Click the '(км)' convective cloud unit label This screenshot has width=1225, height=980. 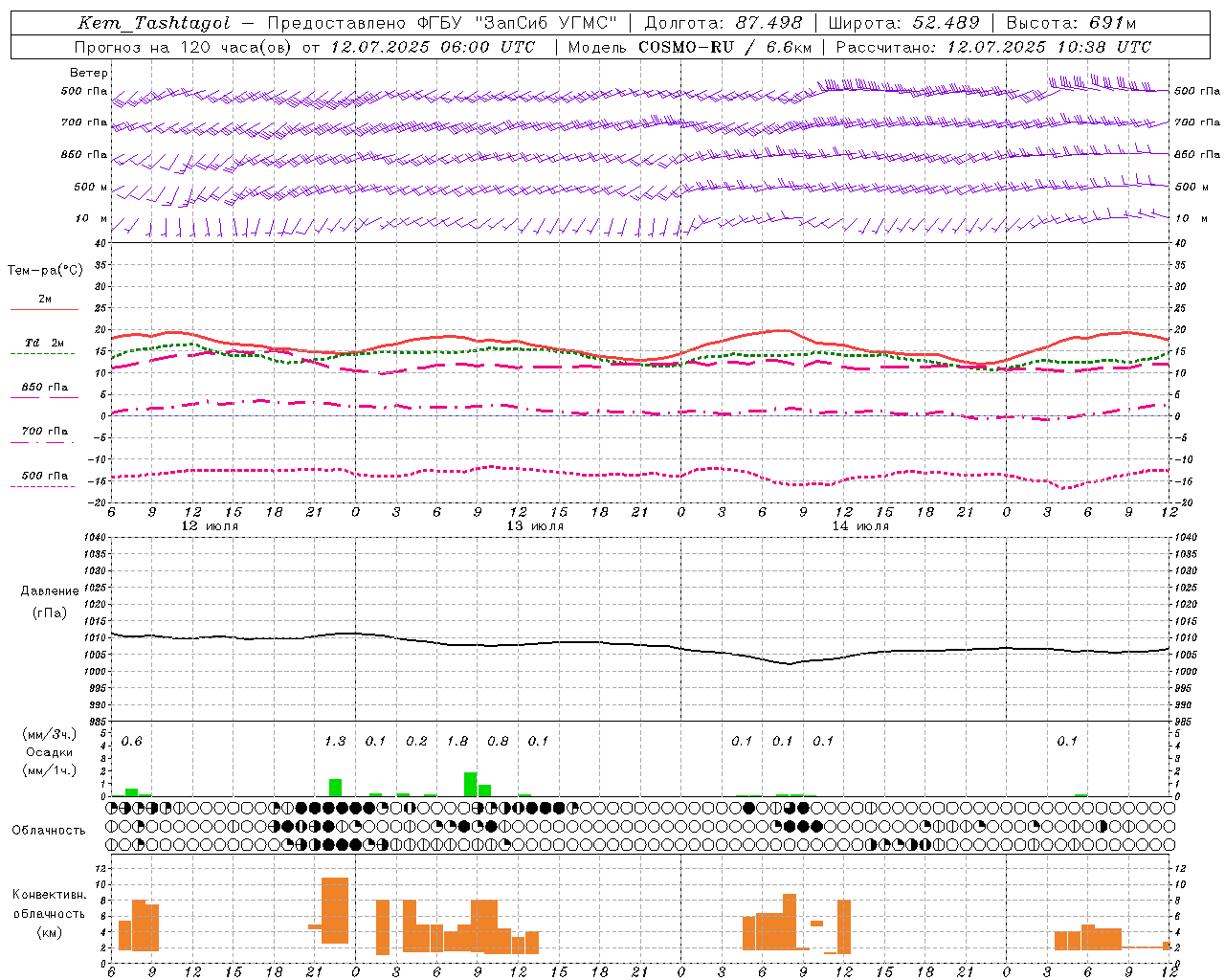tap(50, 932)
